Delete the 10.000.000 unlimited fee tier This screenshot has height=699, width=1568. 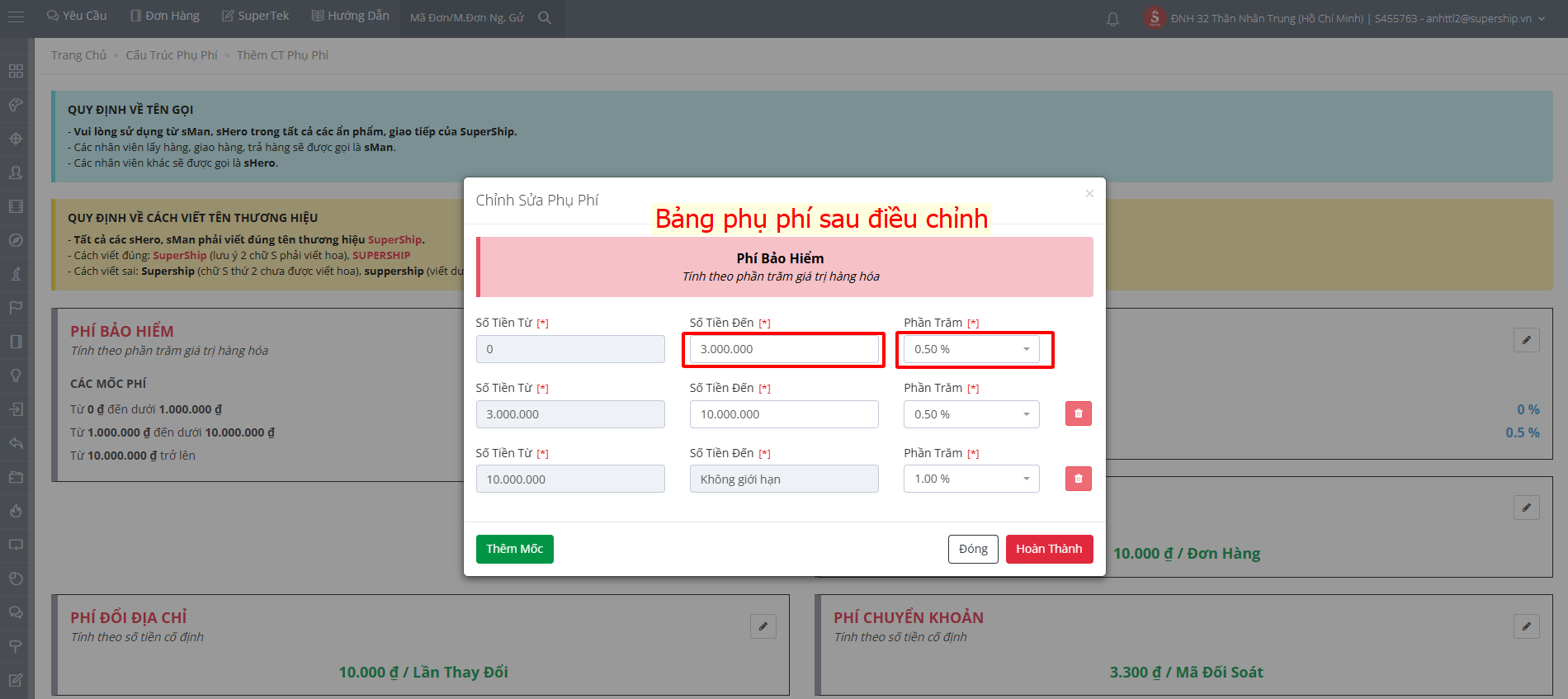[1078, 479]
